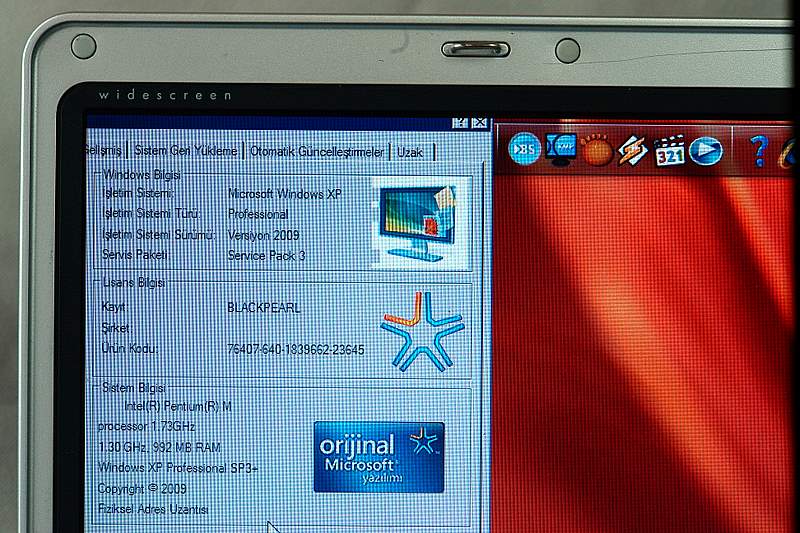Click the "Lisans Bilgisi" group heading

point(134,283)
